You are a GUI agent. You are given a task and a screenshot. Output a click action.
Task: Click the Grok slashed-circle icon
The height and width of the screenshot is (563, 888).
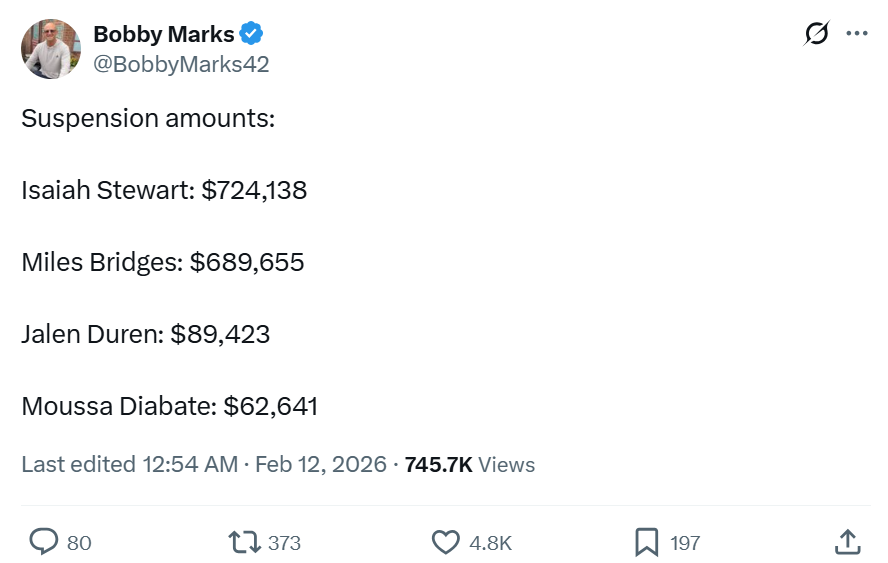point(816,34)
